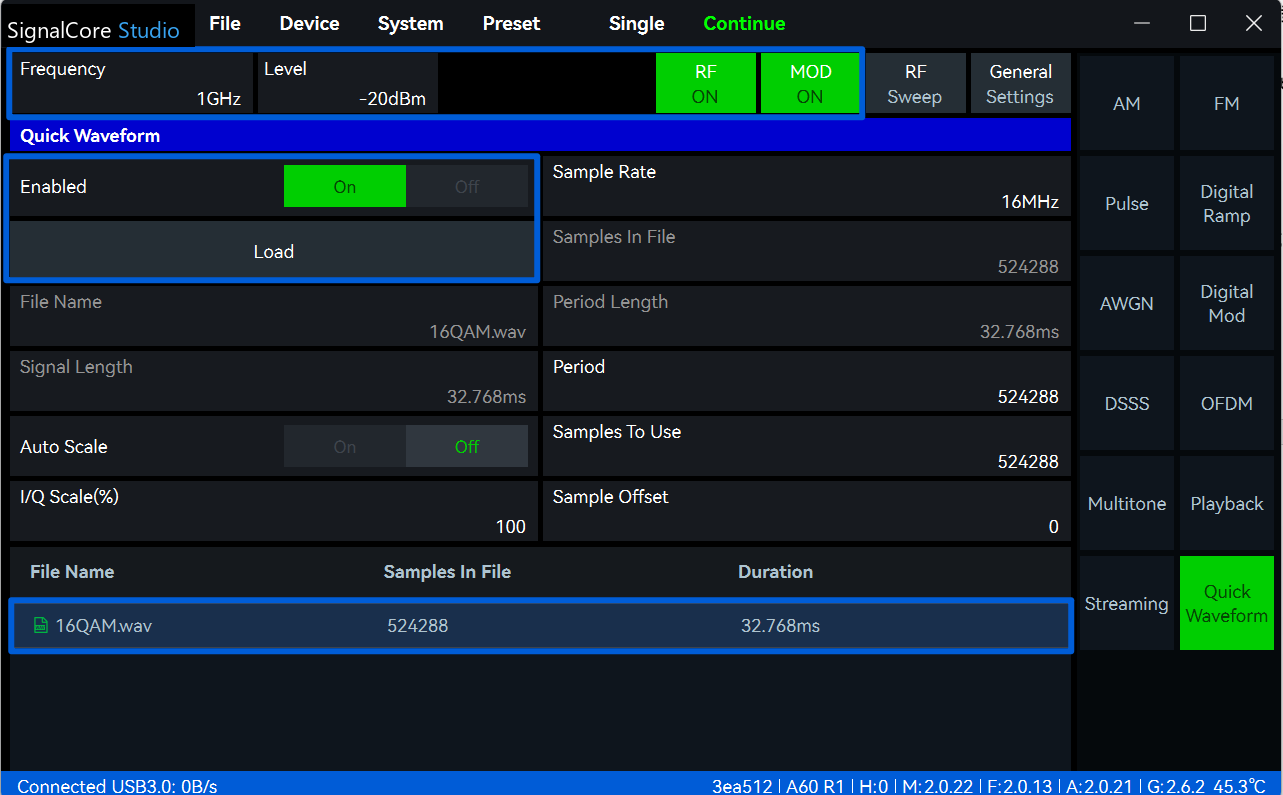This screenshot has width=1283, height=795.
Task: Click the File Name 16QAM.wav readout field
Action: pos(273,317)
